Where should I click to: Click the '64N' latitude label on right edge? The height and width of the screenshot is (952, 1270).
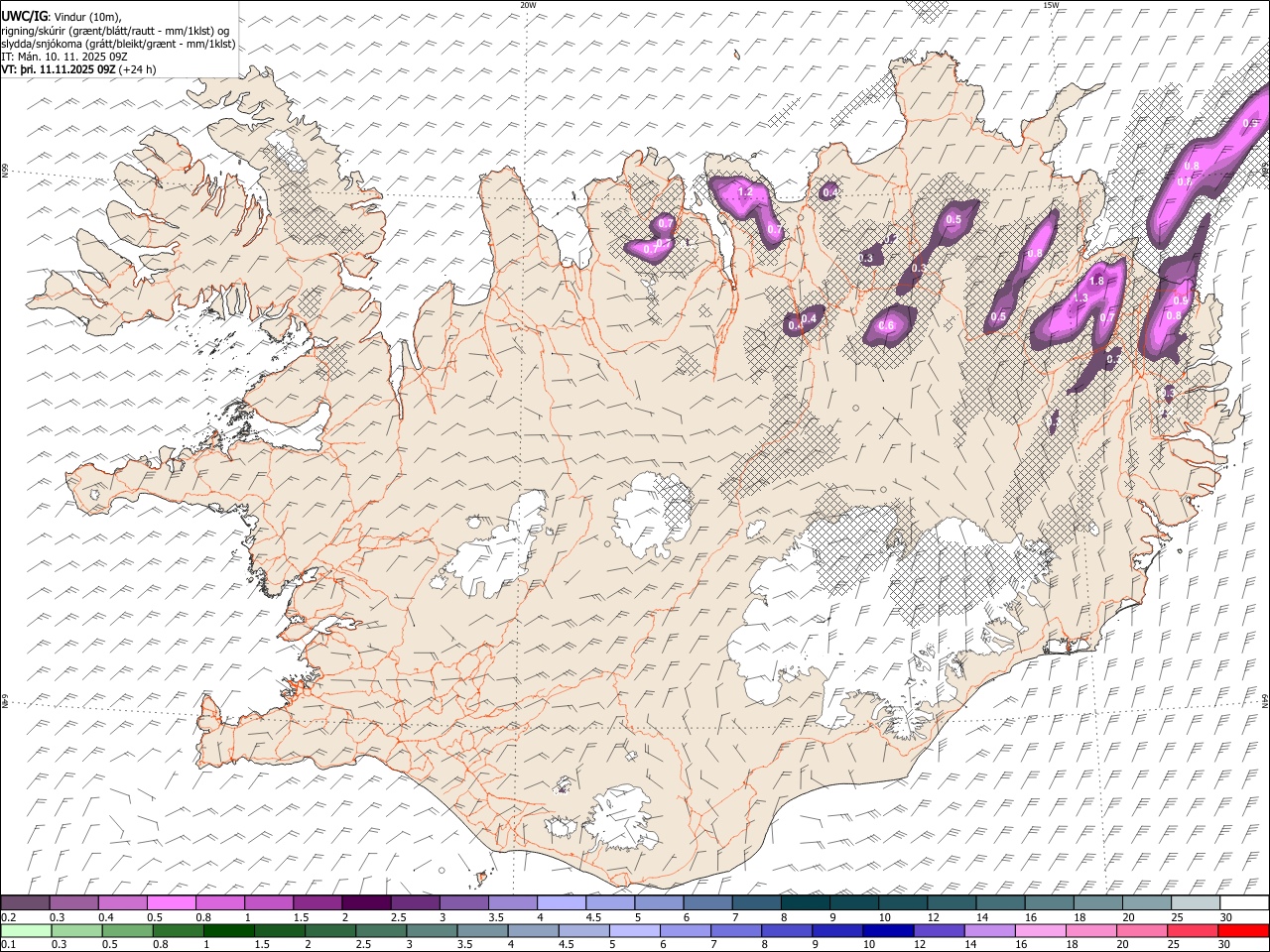[1265, 700]
